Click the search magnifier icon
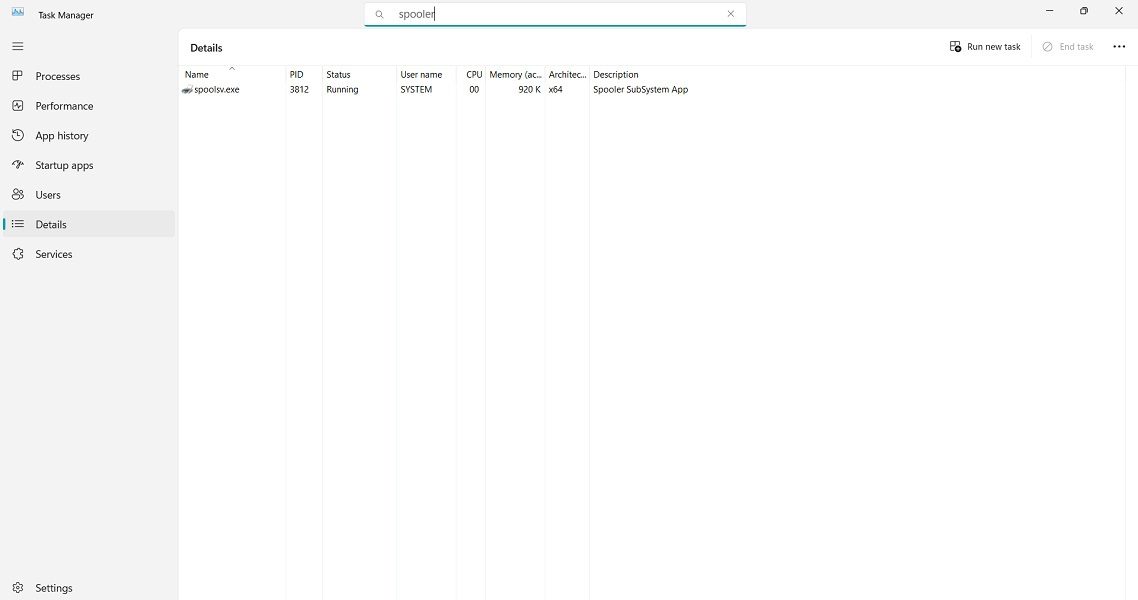1138x600 pixels. tap(379, 14)
